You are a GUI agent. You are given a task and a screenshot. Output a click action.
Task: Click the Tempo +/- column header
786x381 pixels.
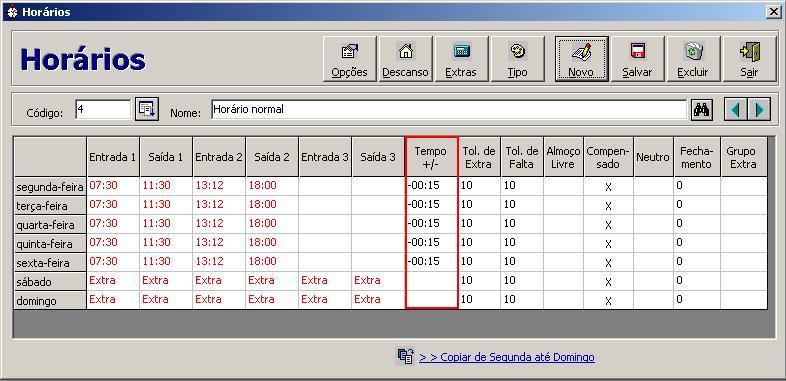pyautogui.click(x=431, y=157)
